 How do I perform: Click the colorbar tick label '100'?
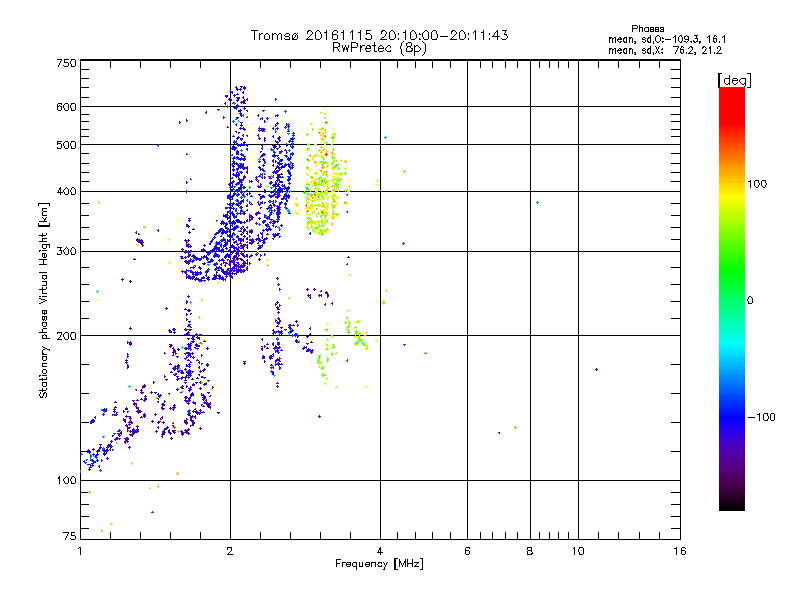pyautogui.click(x=757, y=184)
